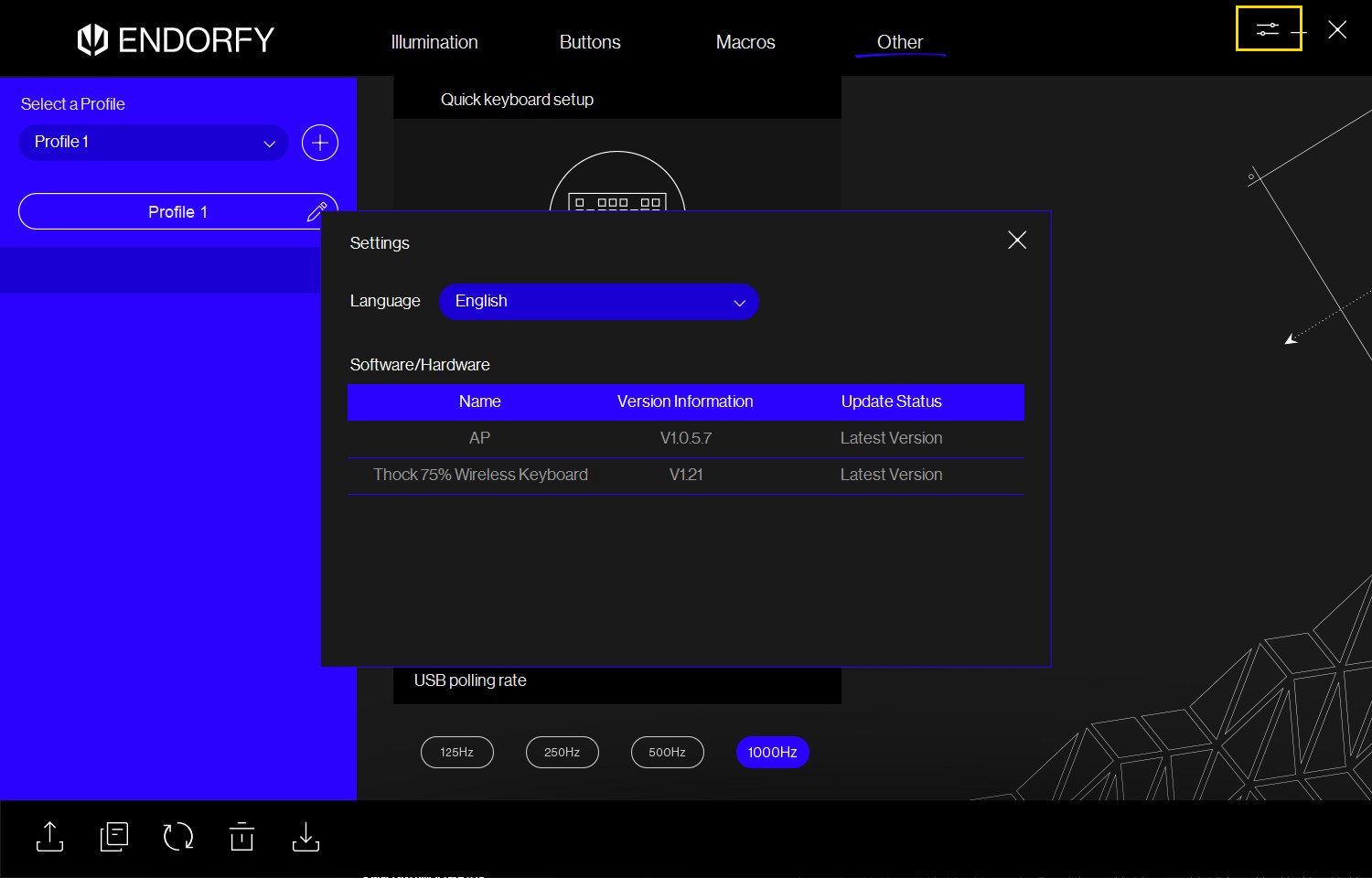This screenshot has height=878, width=1372.
Task: Click Version Information column header
Action: 685,402
